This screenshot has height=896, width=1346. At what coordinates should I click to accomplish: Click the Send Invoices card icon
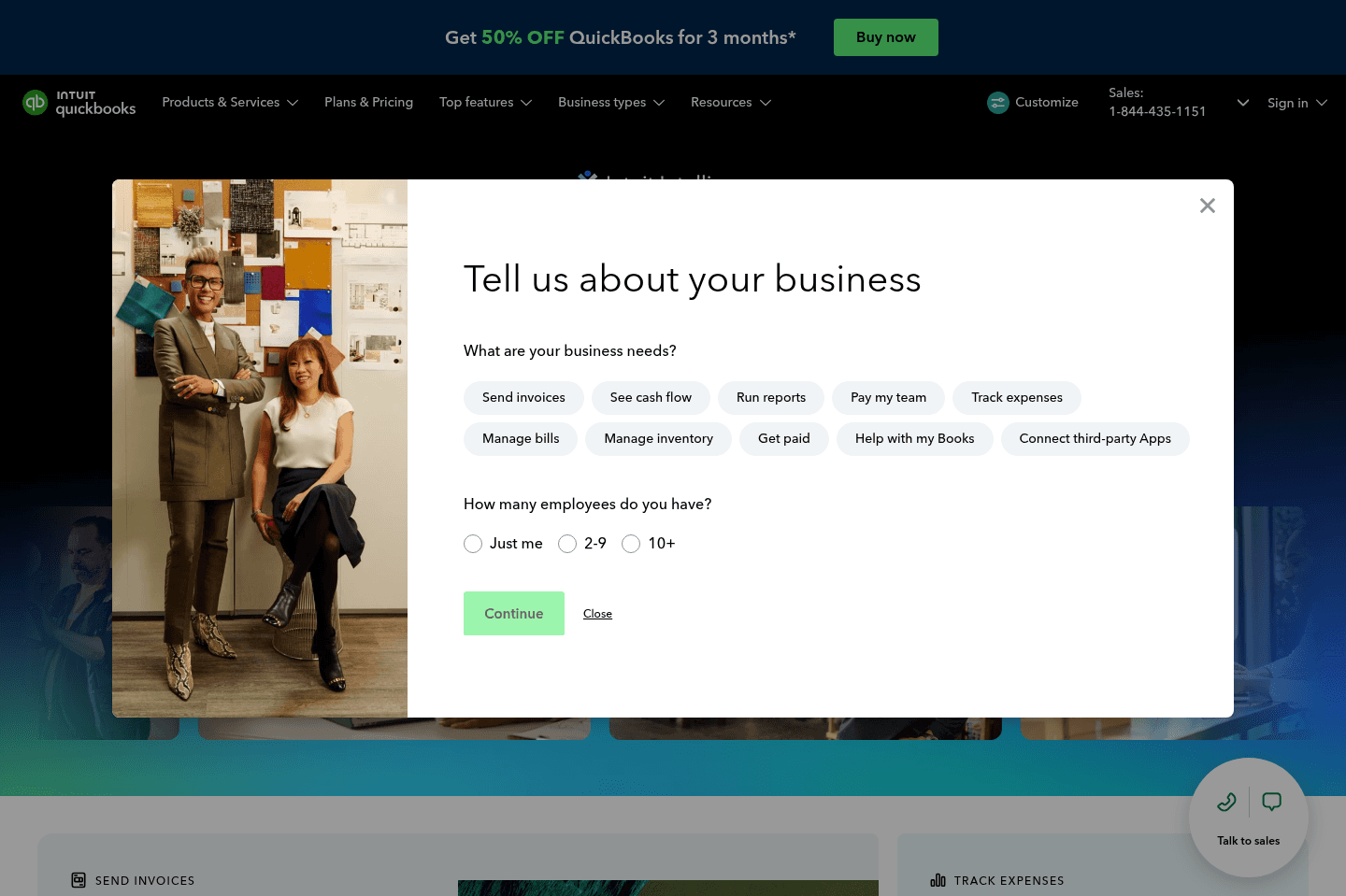coord(79,880)
